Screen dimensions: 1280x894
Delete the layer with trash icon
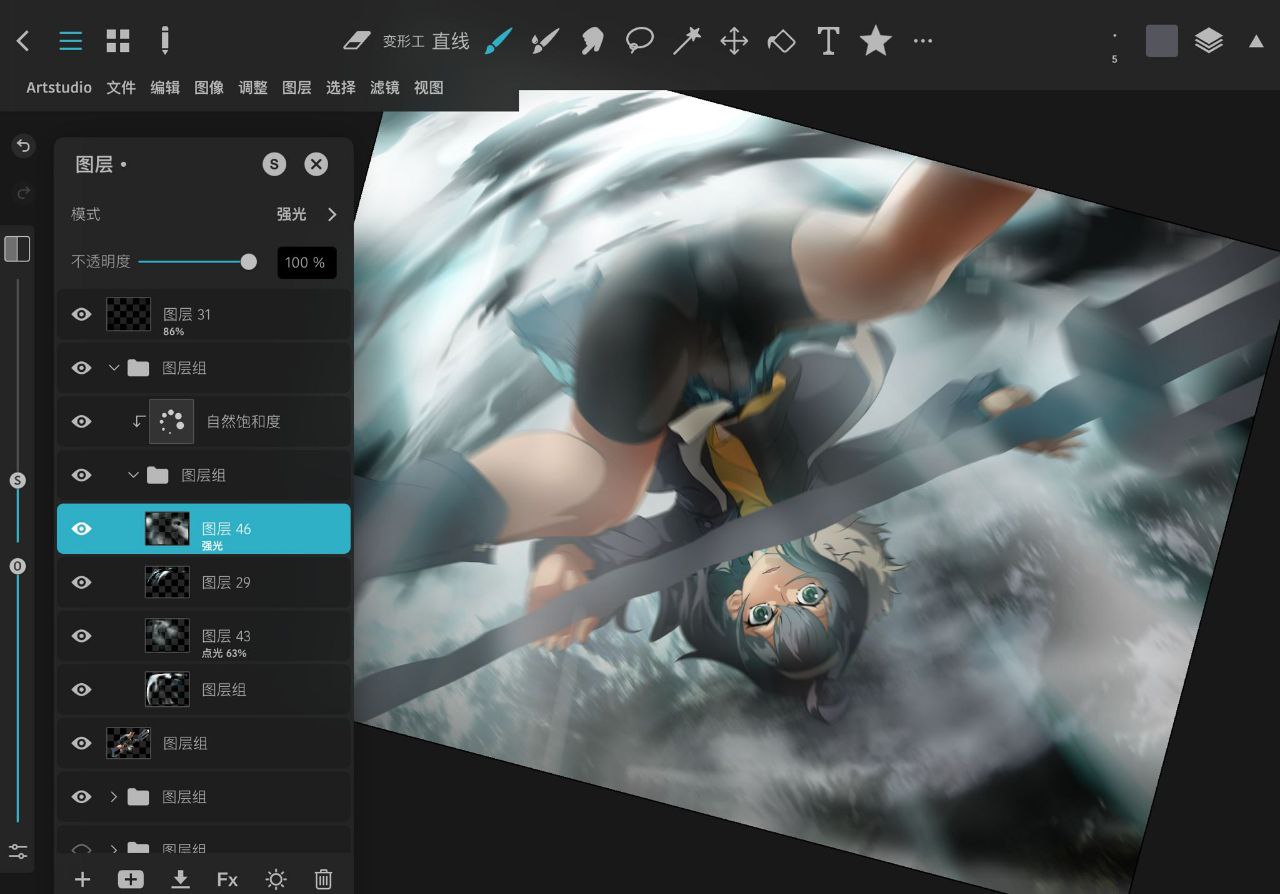(323, 879)
